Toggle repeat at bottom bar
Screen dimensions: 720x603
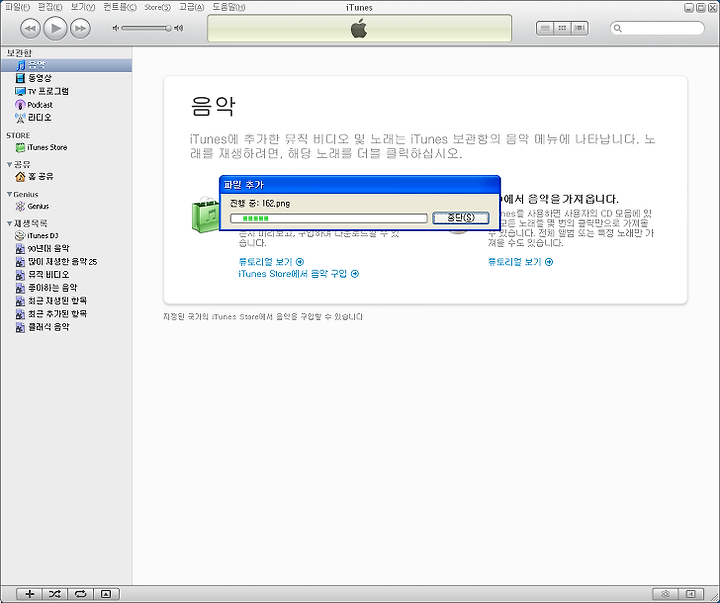pyautogui.click(x=80, y=594)
